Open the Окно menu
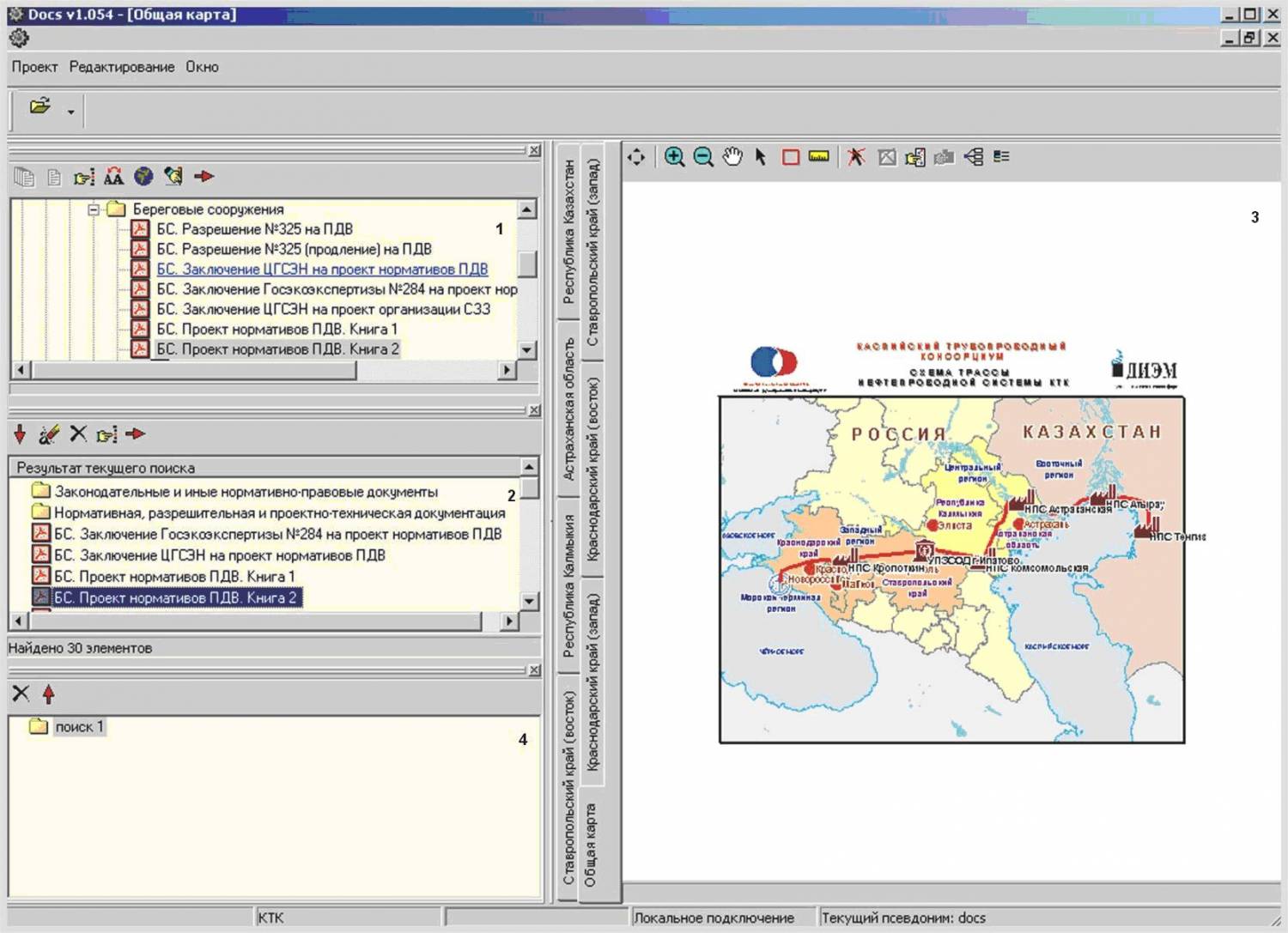The height and width of the screenshot is (933, 1288). click(203, 67)
